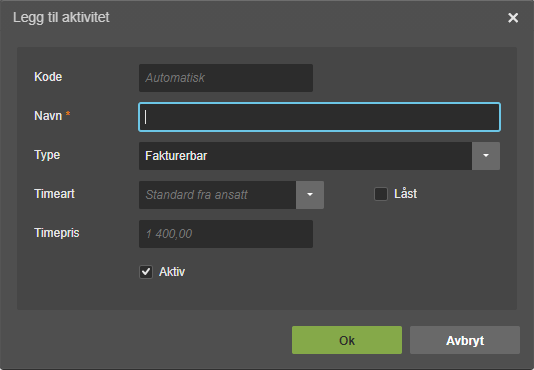Cancel with the Avbryt button

point(465,340)
